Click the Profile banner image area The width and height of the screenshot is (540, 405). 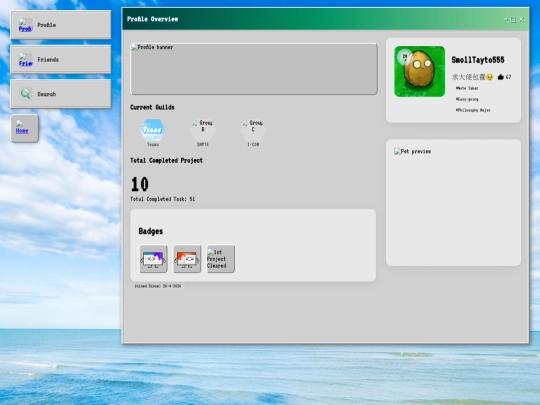coord(254,69)
